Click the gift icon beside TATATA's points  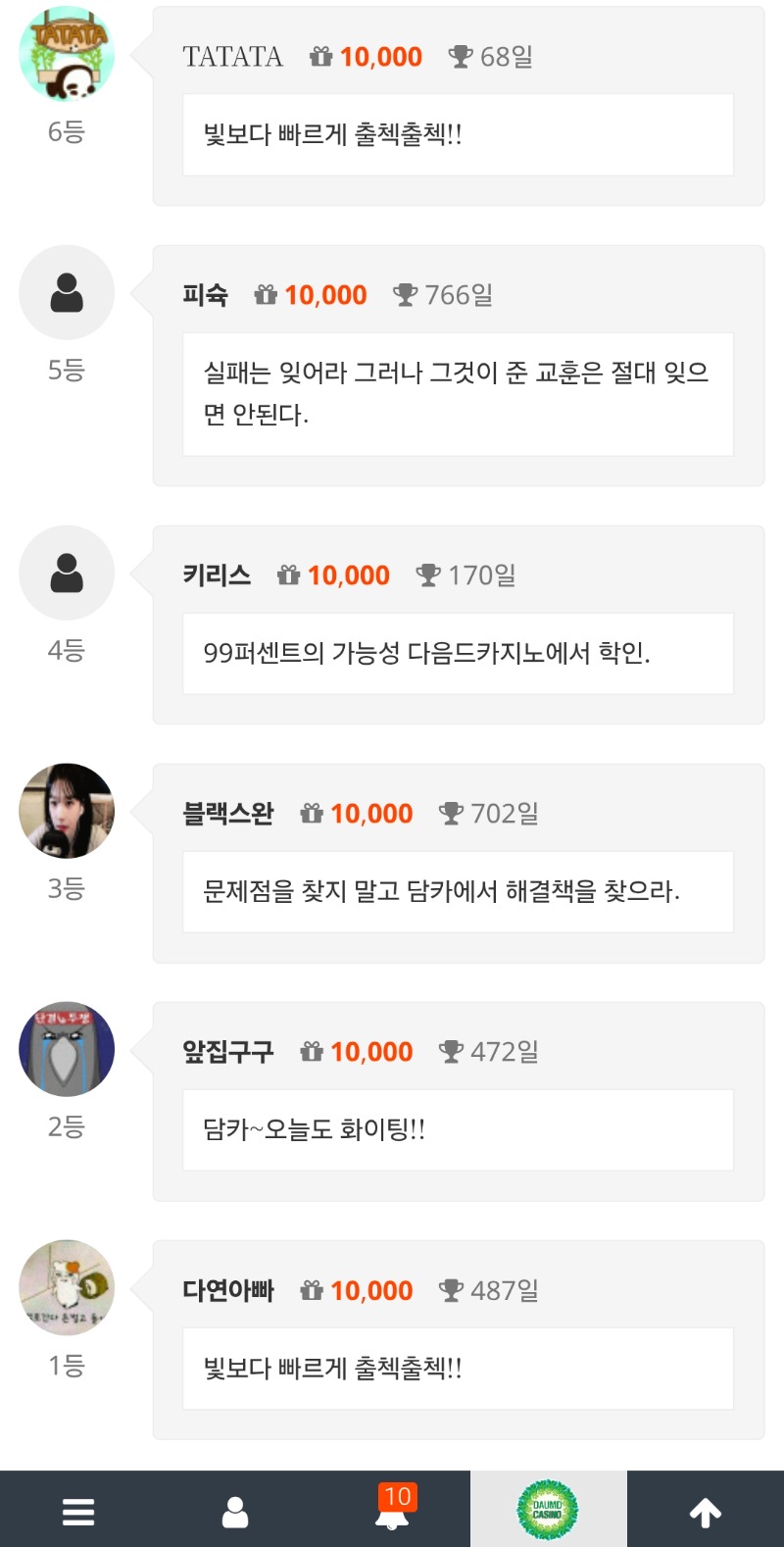(320, 57)
